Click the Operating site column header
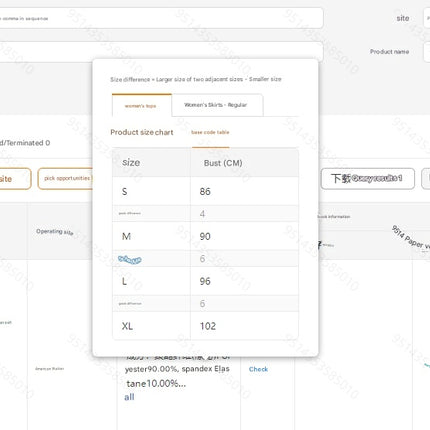The height and width of the screenshot is (430, 430). click(x=55, y=232)
